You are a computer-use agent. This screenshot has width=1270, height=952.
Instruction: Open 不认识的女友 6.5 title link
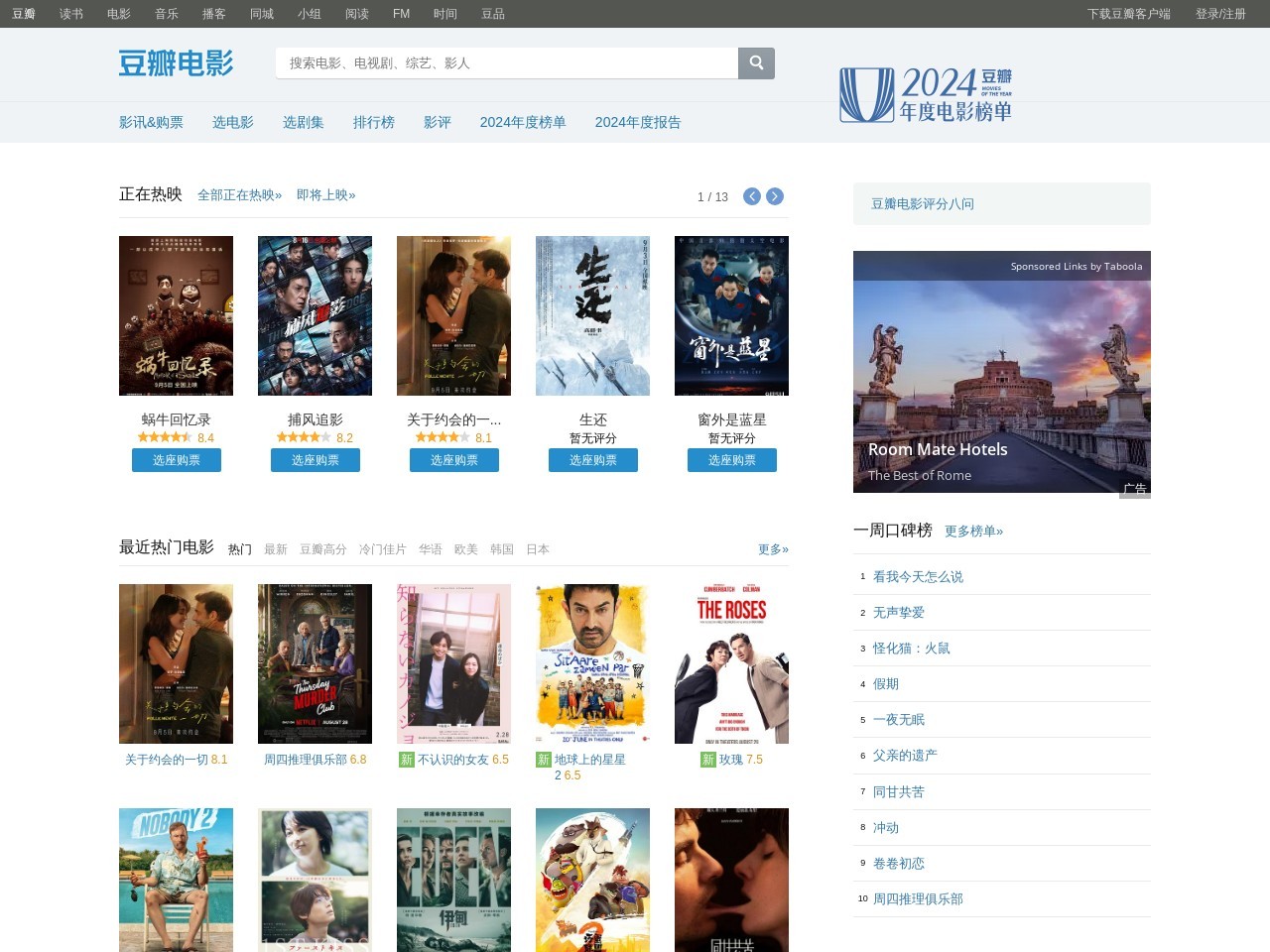(x=453, y=760)
